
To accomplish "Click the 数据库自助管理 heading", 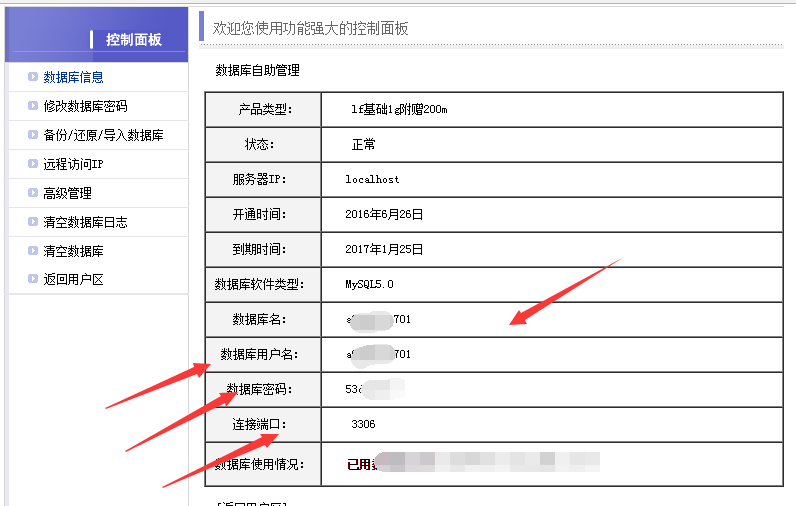I will (257, 70).
